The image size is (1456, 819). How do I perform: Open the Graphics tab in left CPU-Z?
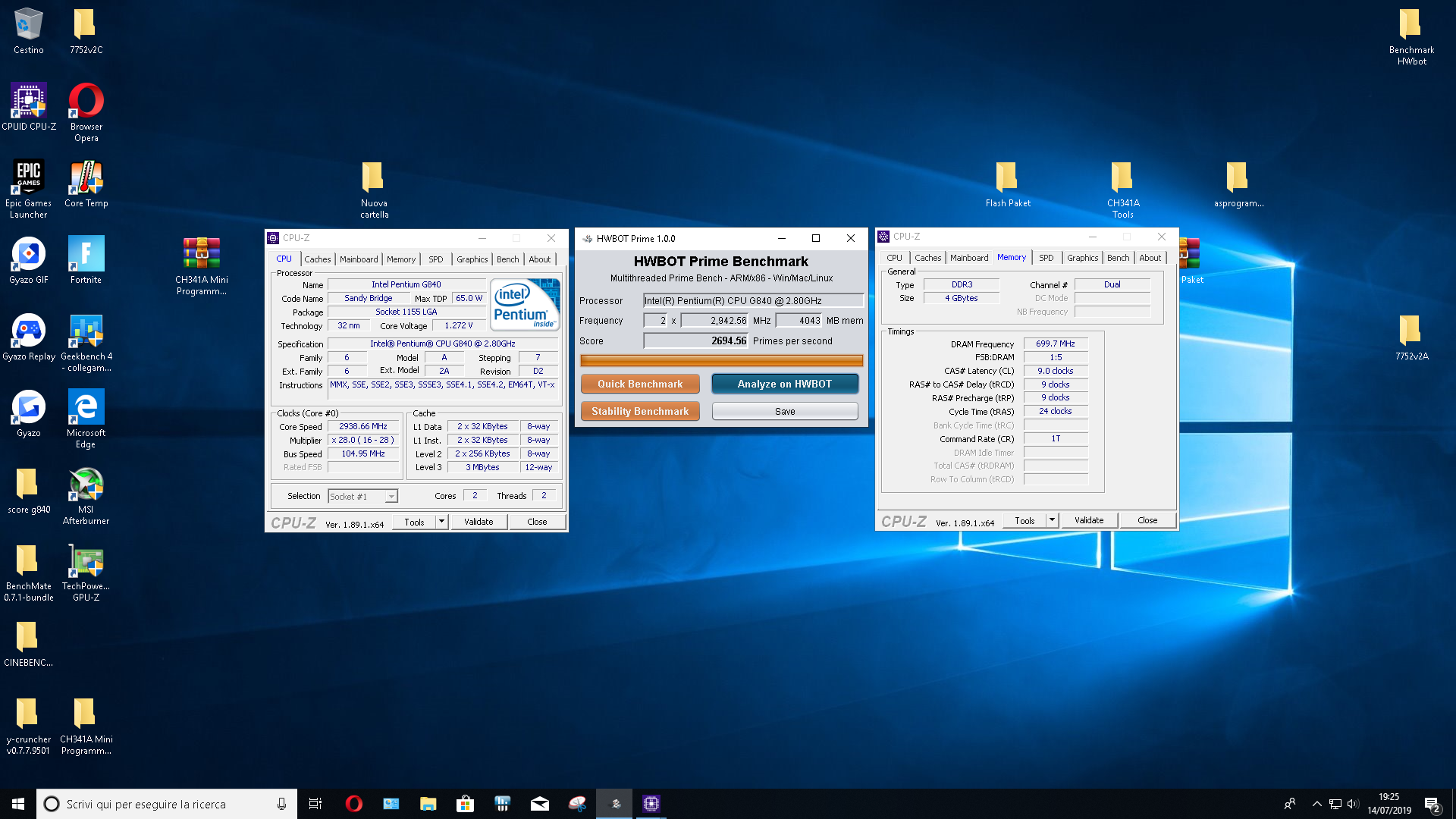click(x=472, y=259)
